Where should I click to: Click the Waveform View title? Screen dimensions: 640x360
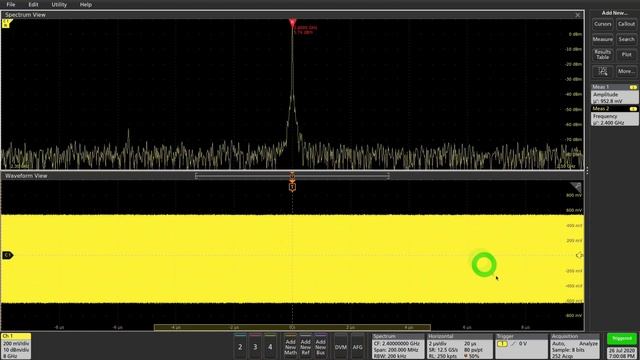26,176
